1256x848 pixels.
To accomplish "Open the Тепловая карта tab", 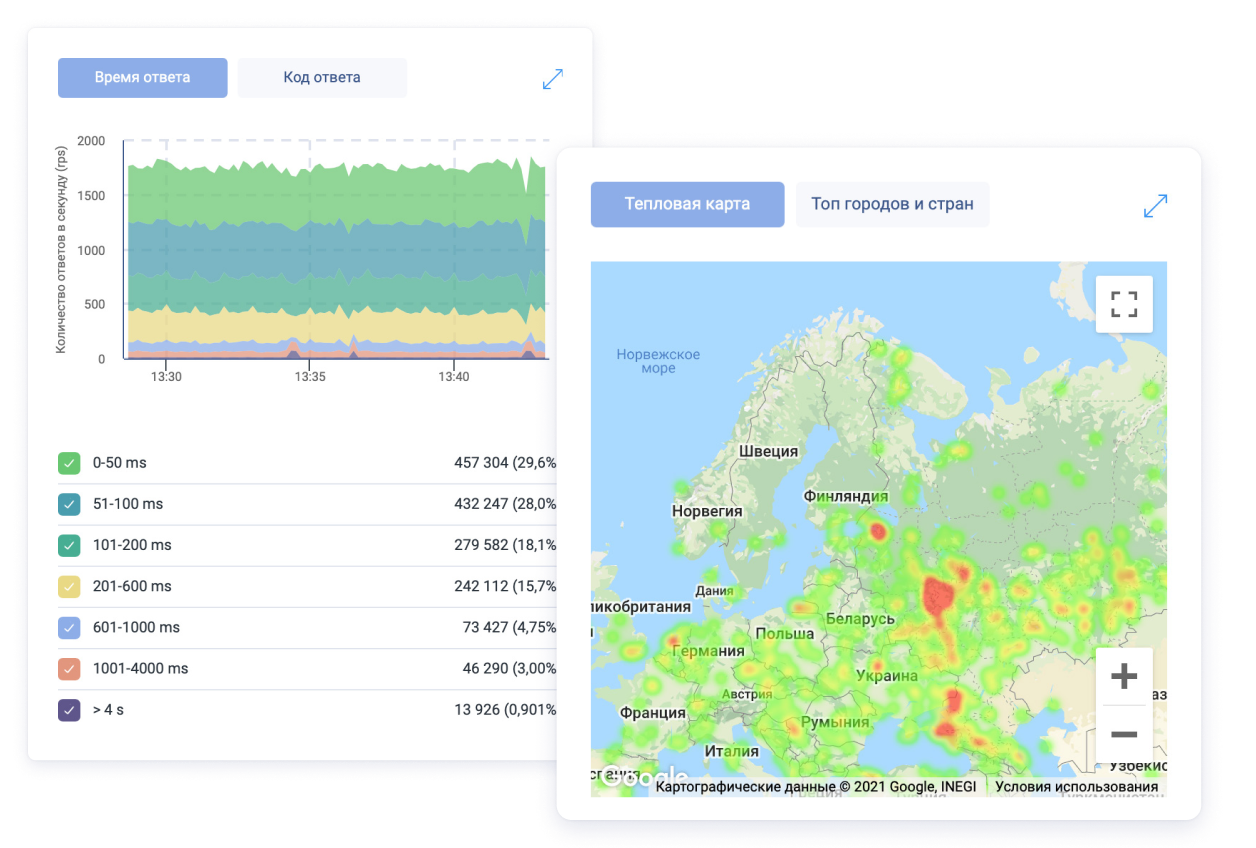I will 687,204.
